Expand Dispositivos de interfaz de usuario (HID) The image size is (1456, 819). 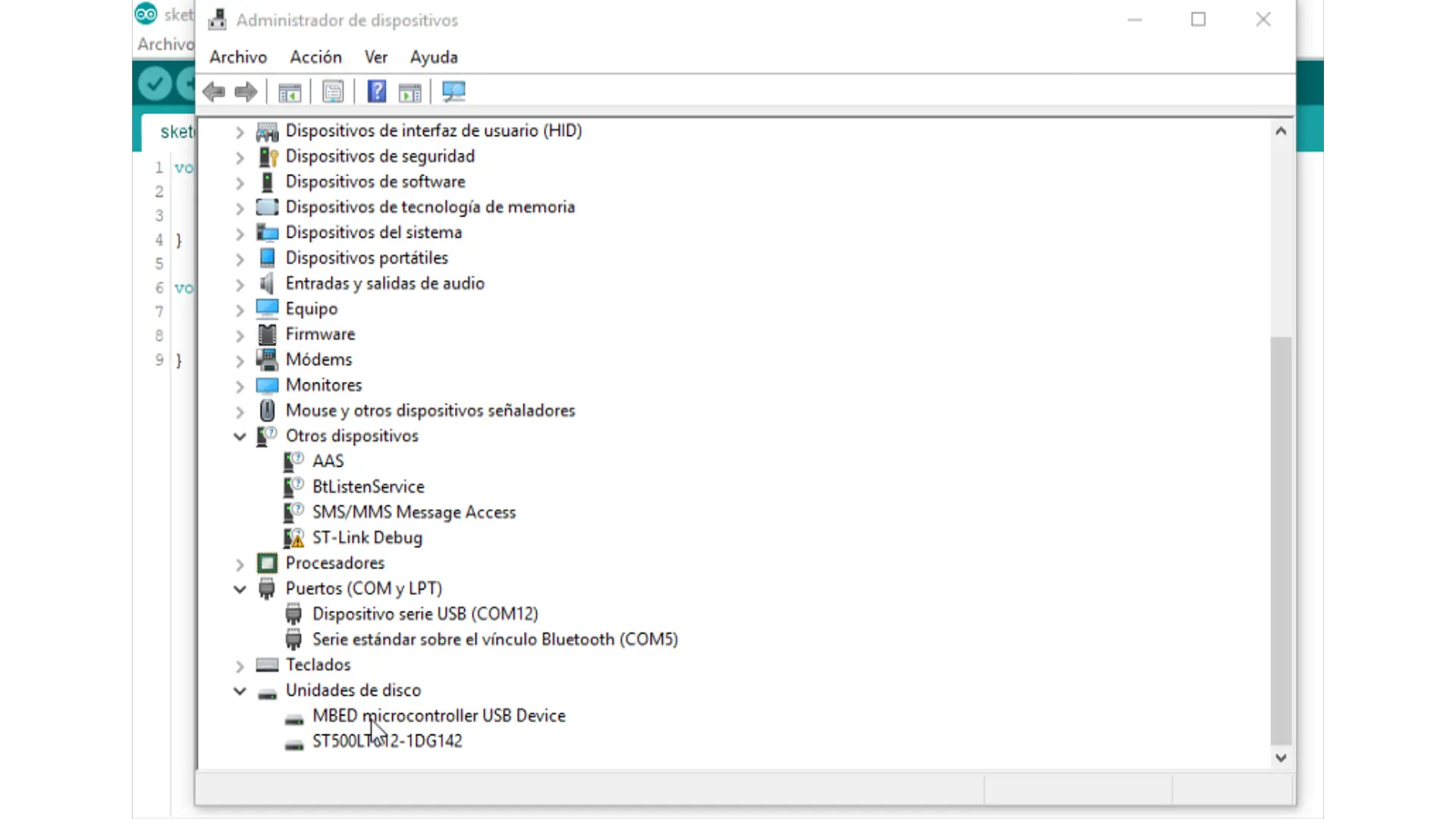coord(240,132)
